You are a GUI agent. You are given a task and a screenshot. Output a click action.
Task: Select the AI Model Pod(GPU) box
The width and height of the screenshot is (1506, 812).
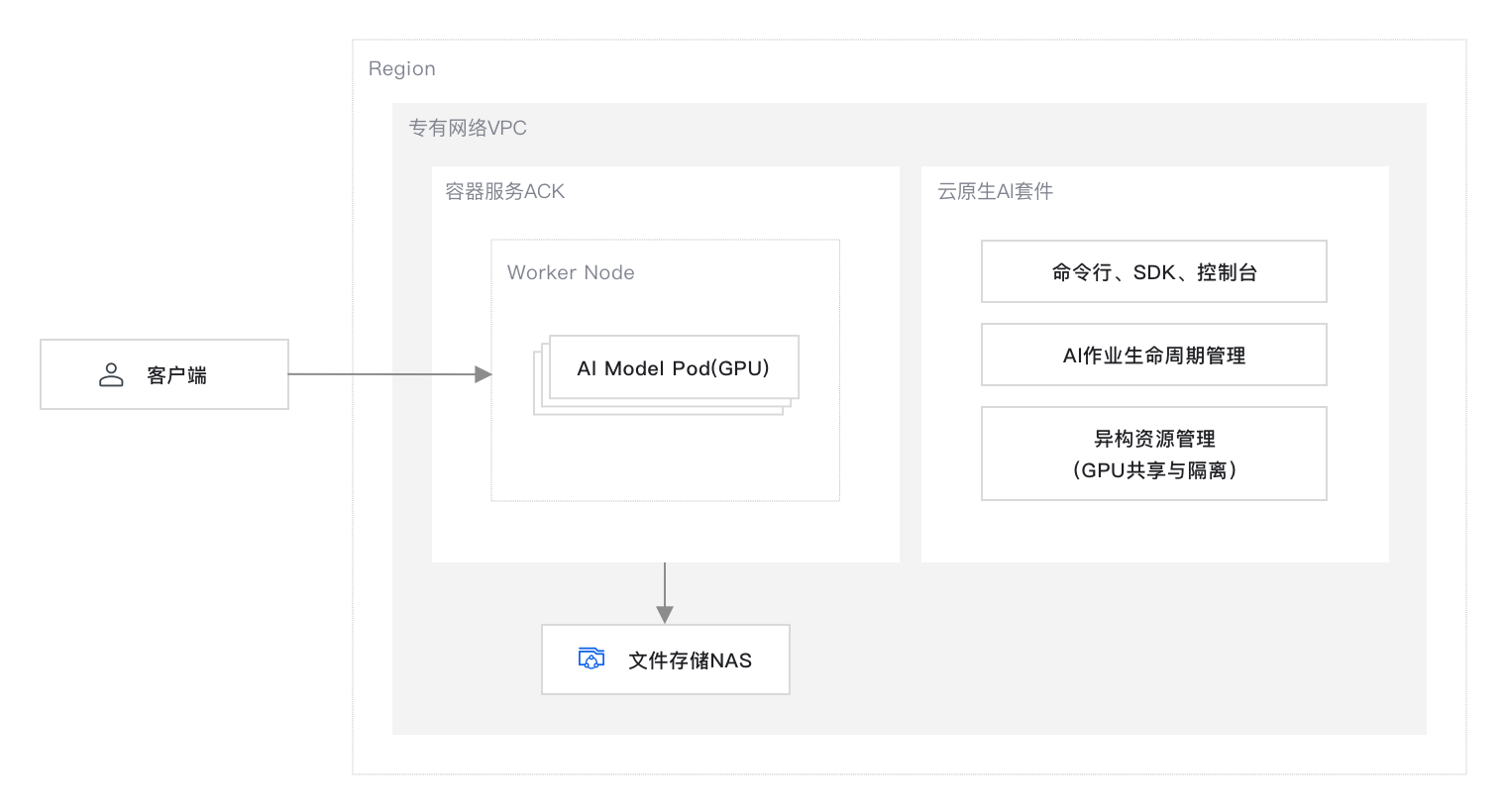[674, 367]
